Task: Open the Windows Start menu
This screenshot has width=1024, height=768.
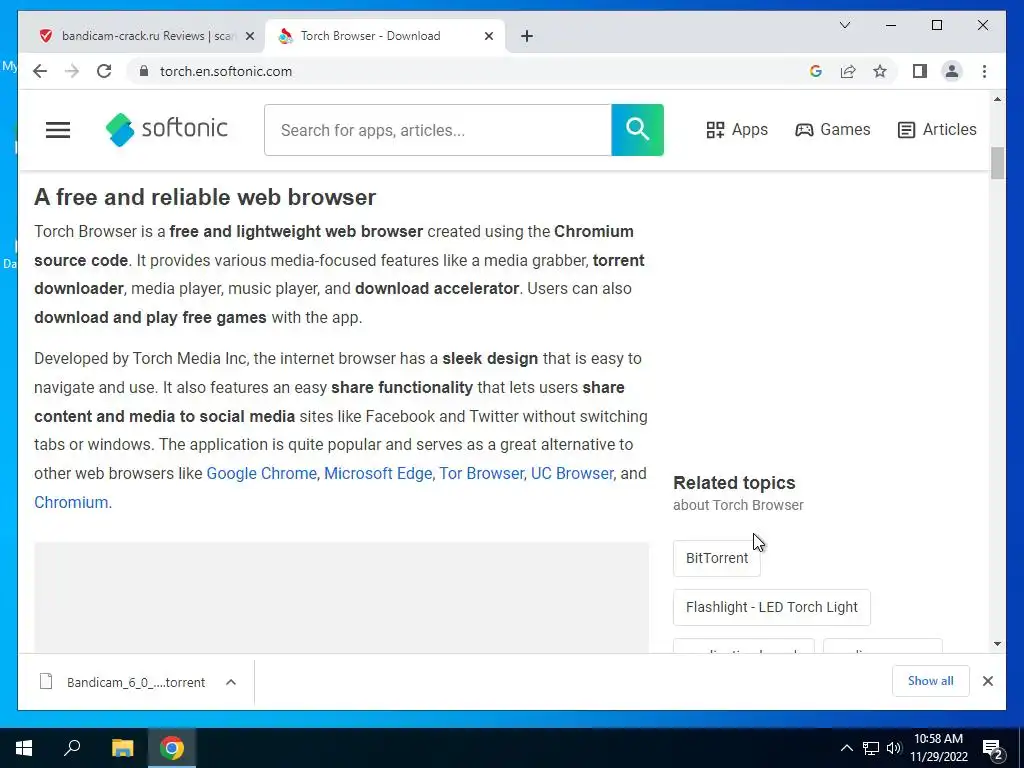Action: (24, 748)
